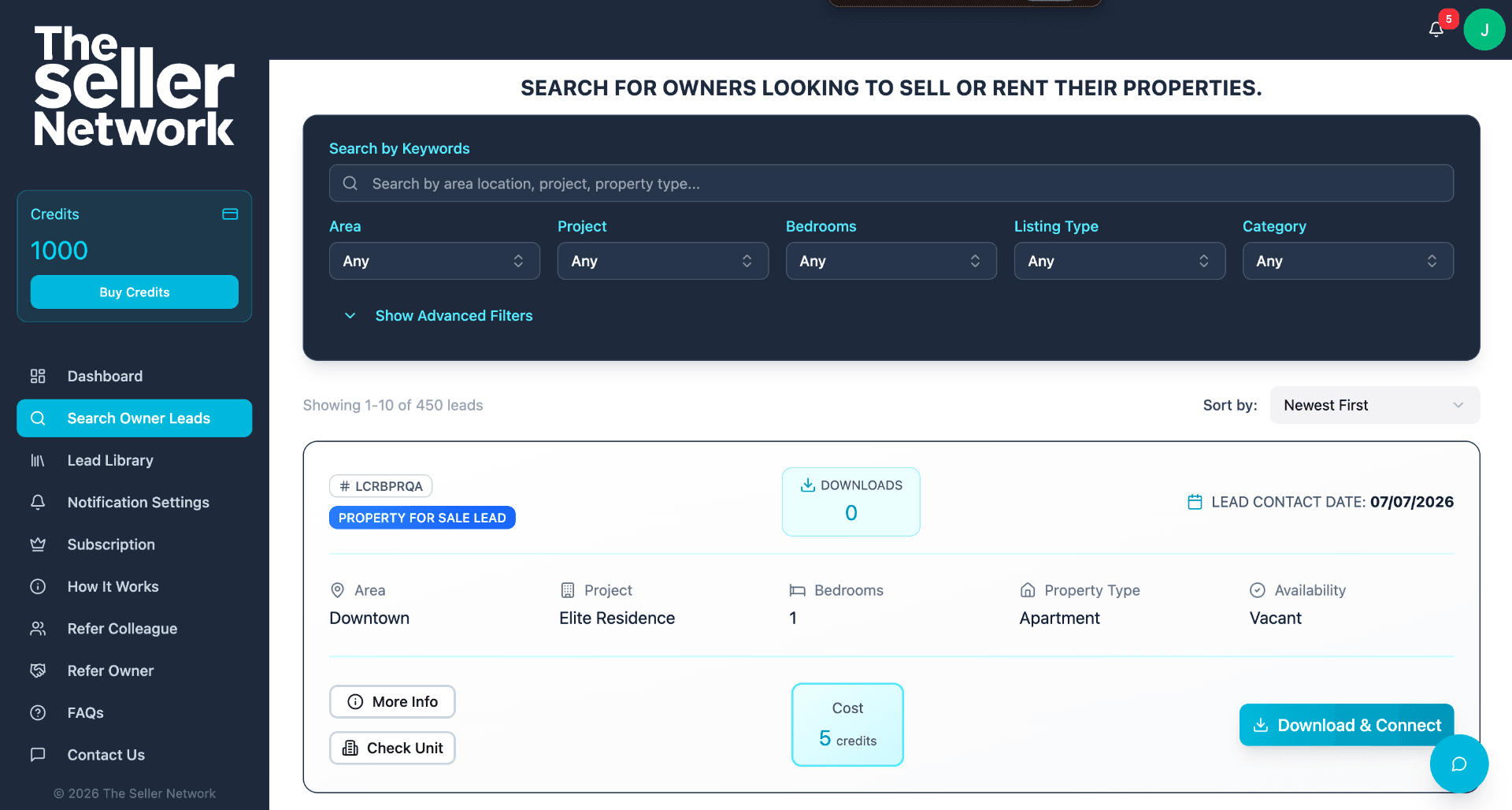
Task: Open the Category dropdown
Action: (x=1348, y=261)
